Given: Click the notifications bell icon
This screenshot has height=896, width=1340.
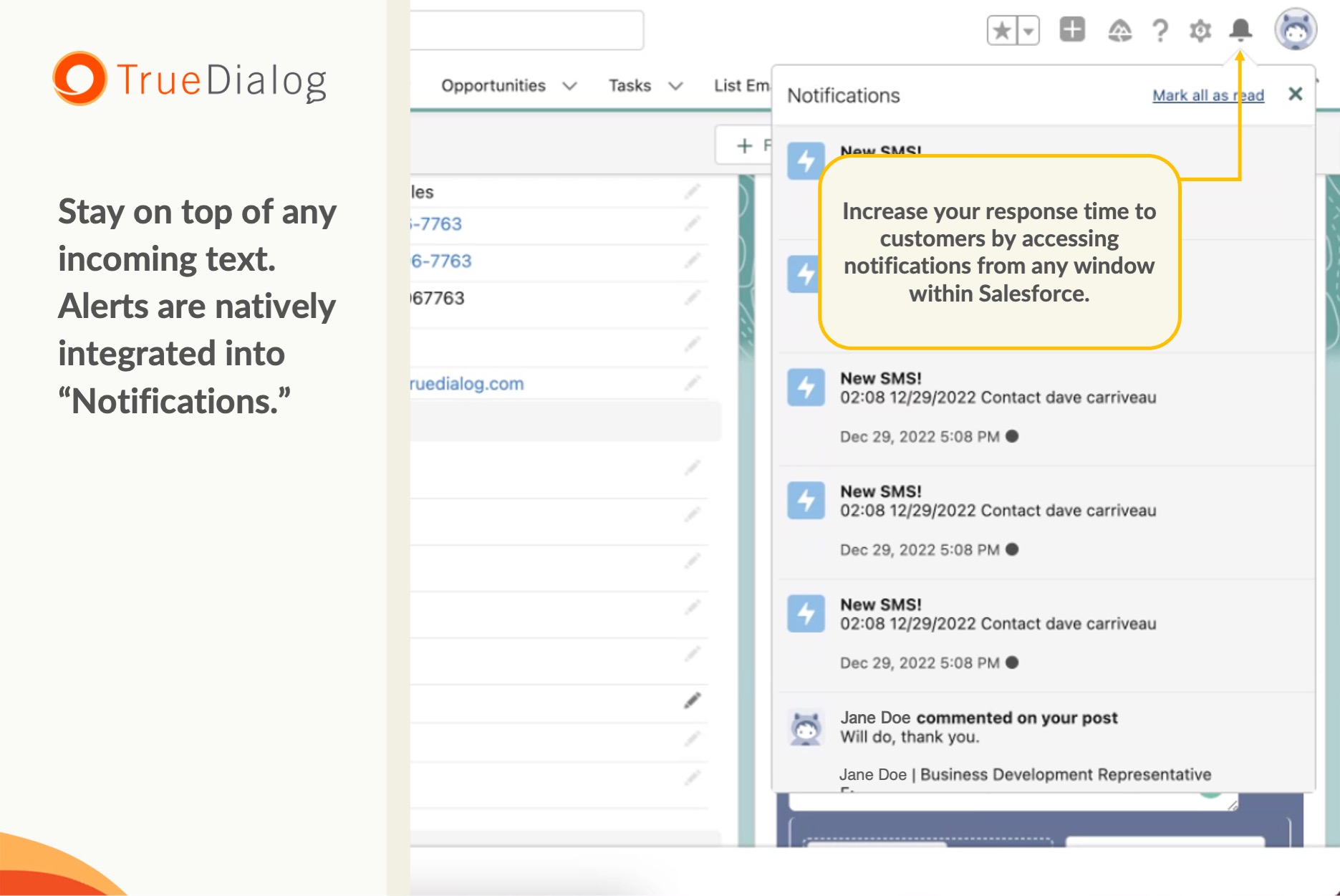Looking at the screenshot, I should 1240,30.
